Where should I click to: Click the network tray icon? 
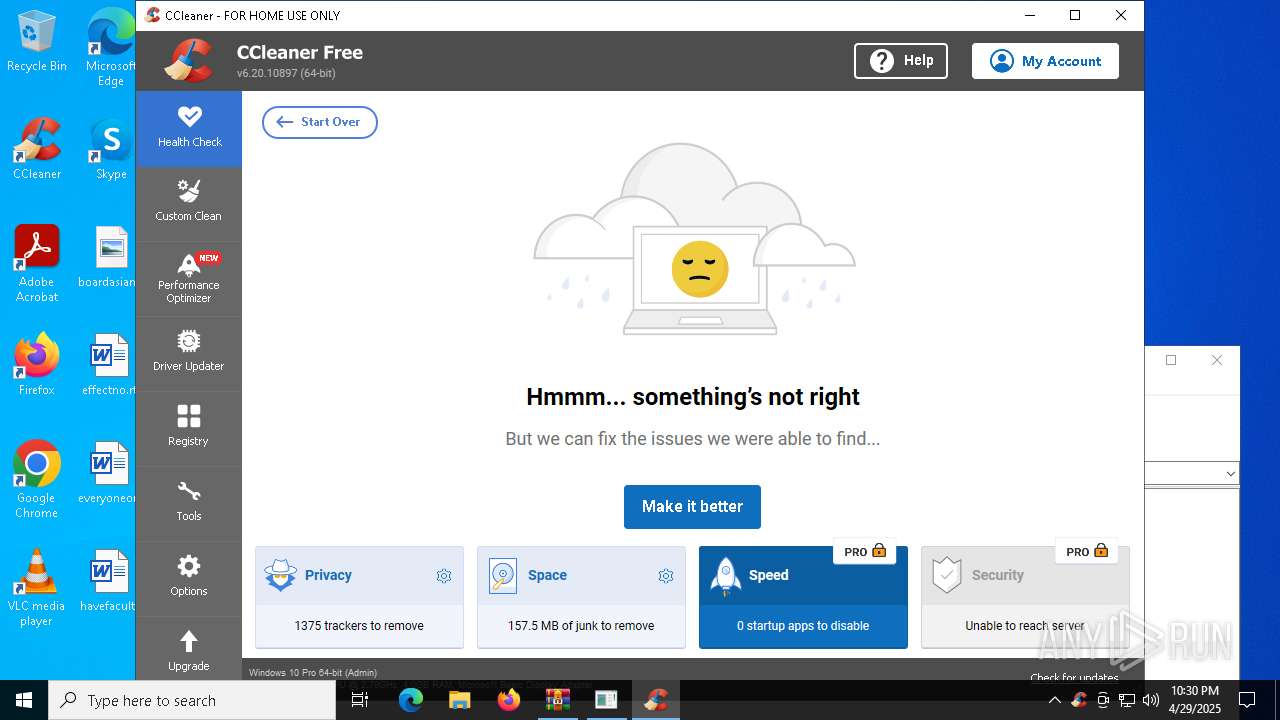coord(1127,700)
